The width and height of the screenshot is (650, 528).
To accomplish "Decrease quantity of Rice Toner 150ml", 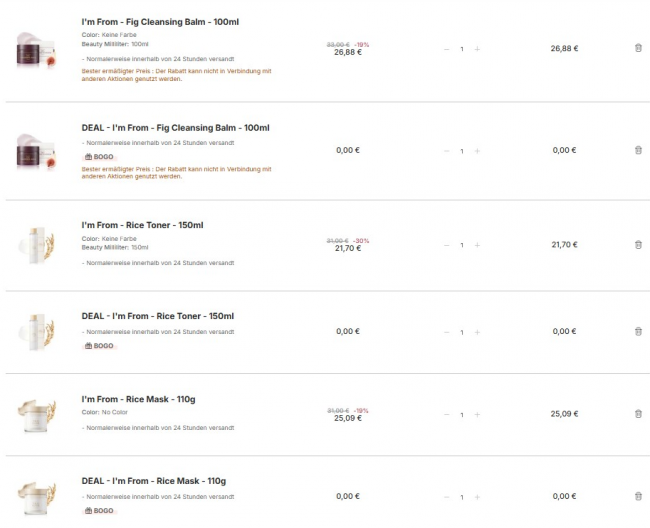I will (x=446, y=245).
